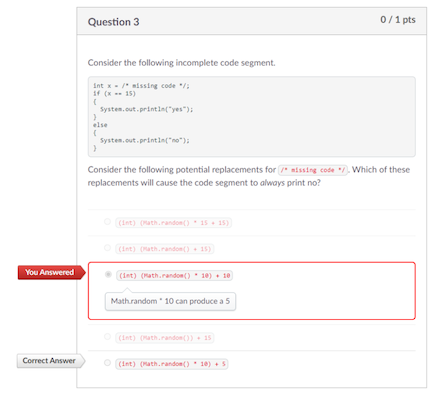Click 'Consider the following incomplete code segment.' text
The height and width of the screenshot is (393, 434).
(x=182, y=63)
